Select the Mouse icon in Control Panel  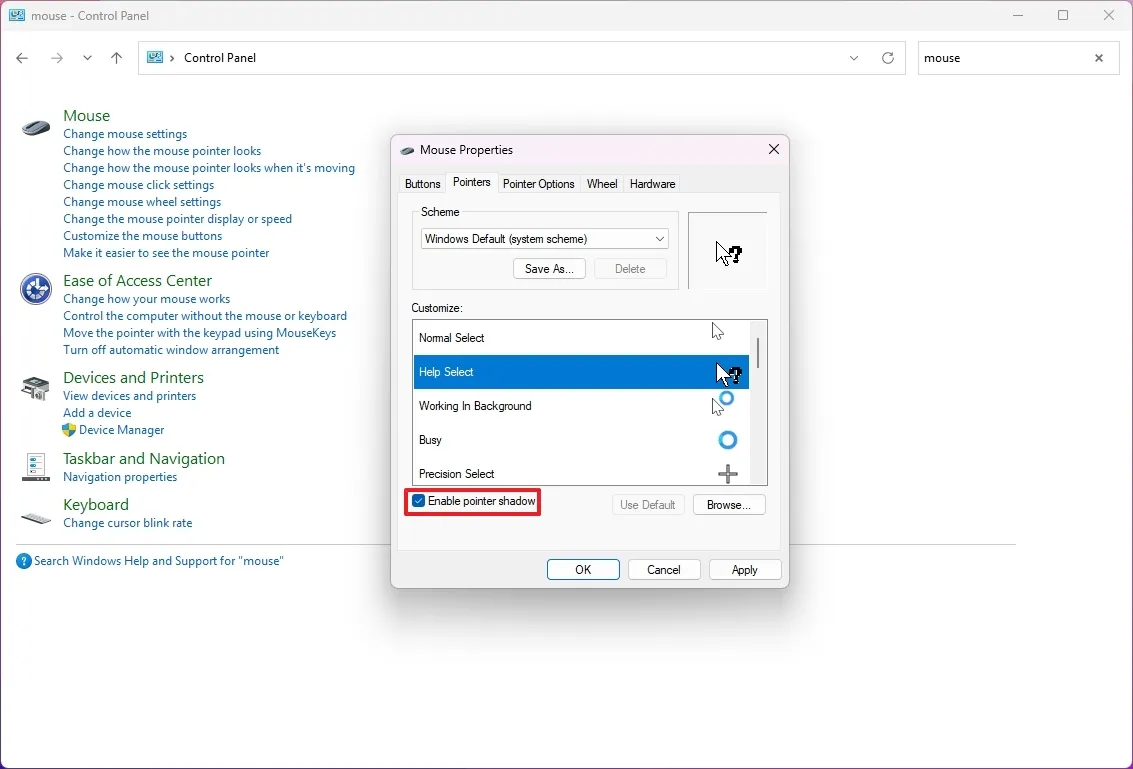[35, 128]
